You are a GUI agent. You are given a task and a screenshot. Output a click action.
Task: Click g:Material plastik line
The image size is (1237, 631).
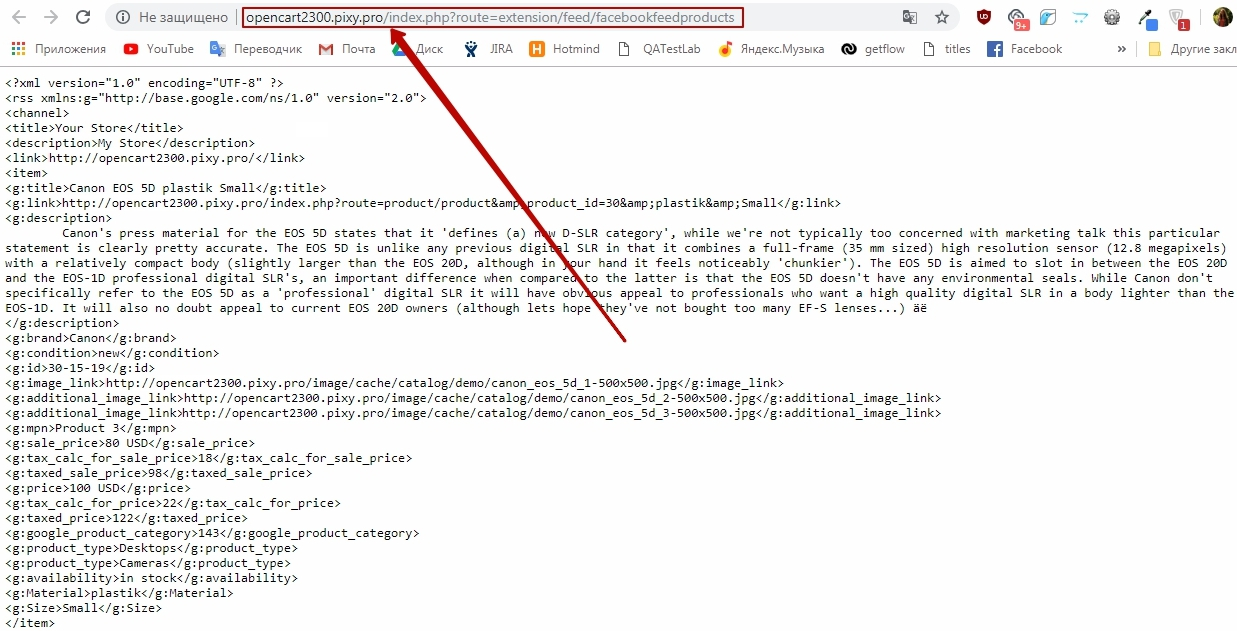[119, 594]
